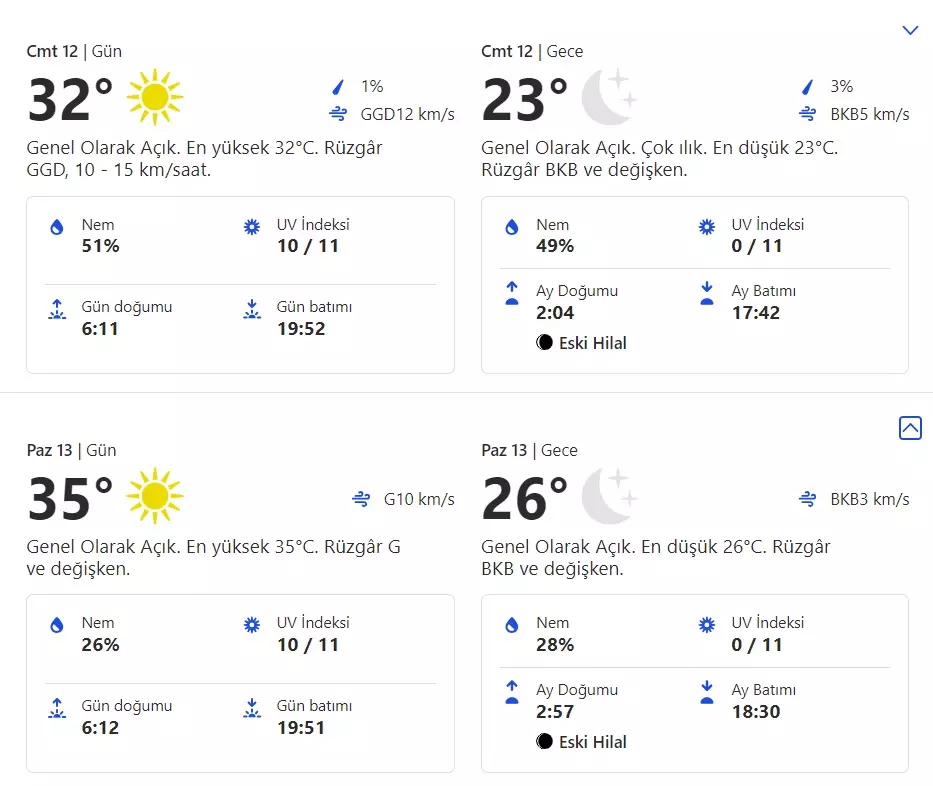933x786 pixels.
Task: Expand the Cmt 12 section via the down chevron
Action: coord(910,30)
